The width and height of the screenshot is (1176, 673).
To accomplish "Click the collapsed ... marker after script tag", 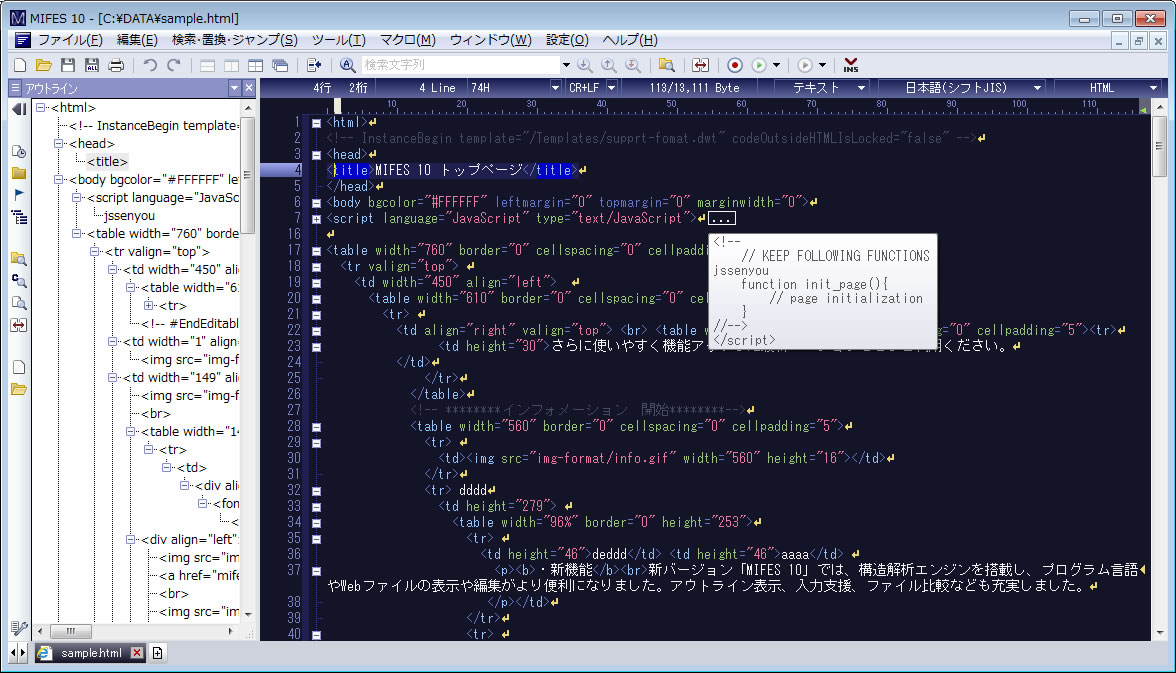I will tap(722, 218).
